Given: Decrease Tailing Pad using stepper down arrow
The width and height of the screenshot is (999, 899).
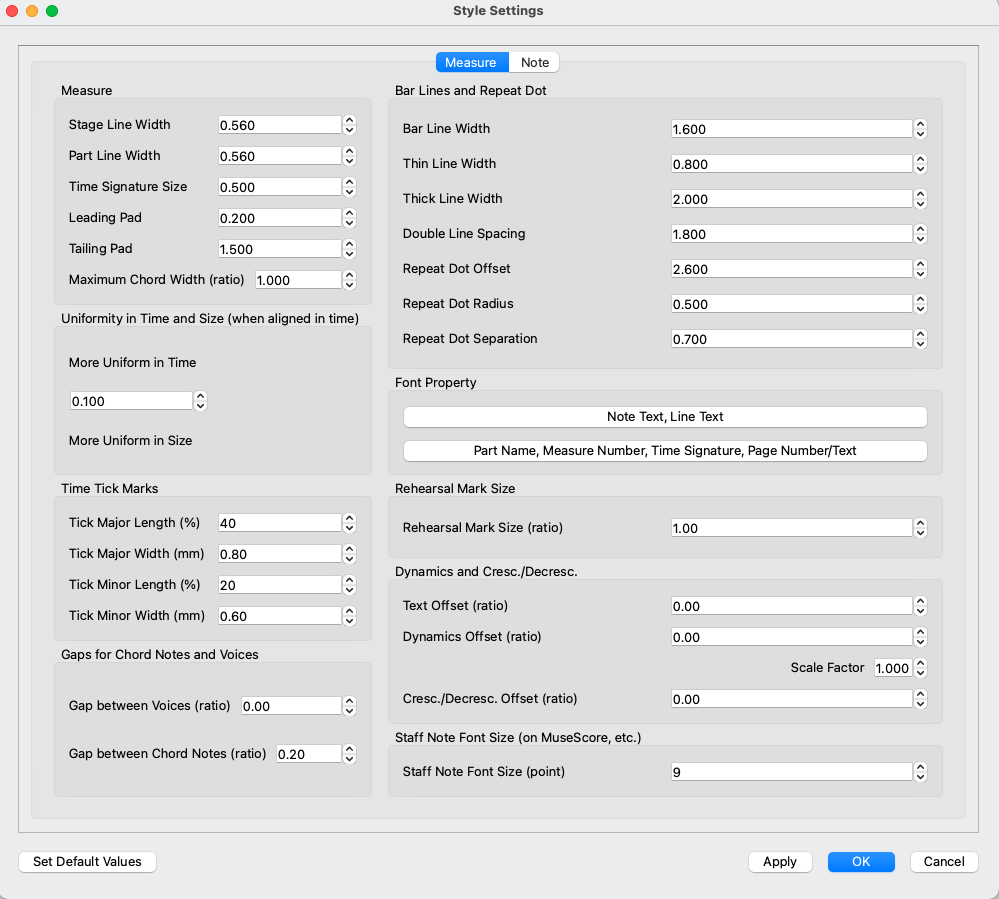Looking at the screenshot, I should click(x=349, y=253).
